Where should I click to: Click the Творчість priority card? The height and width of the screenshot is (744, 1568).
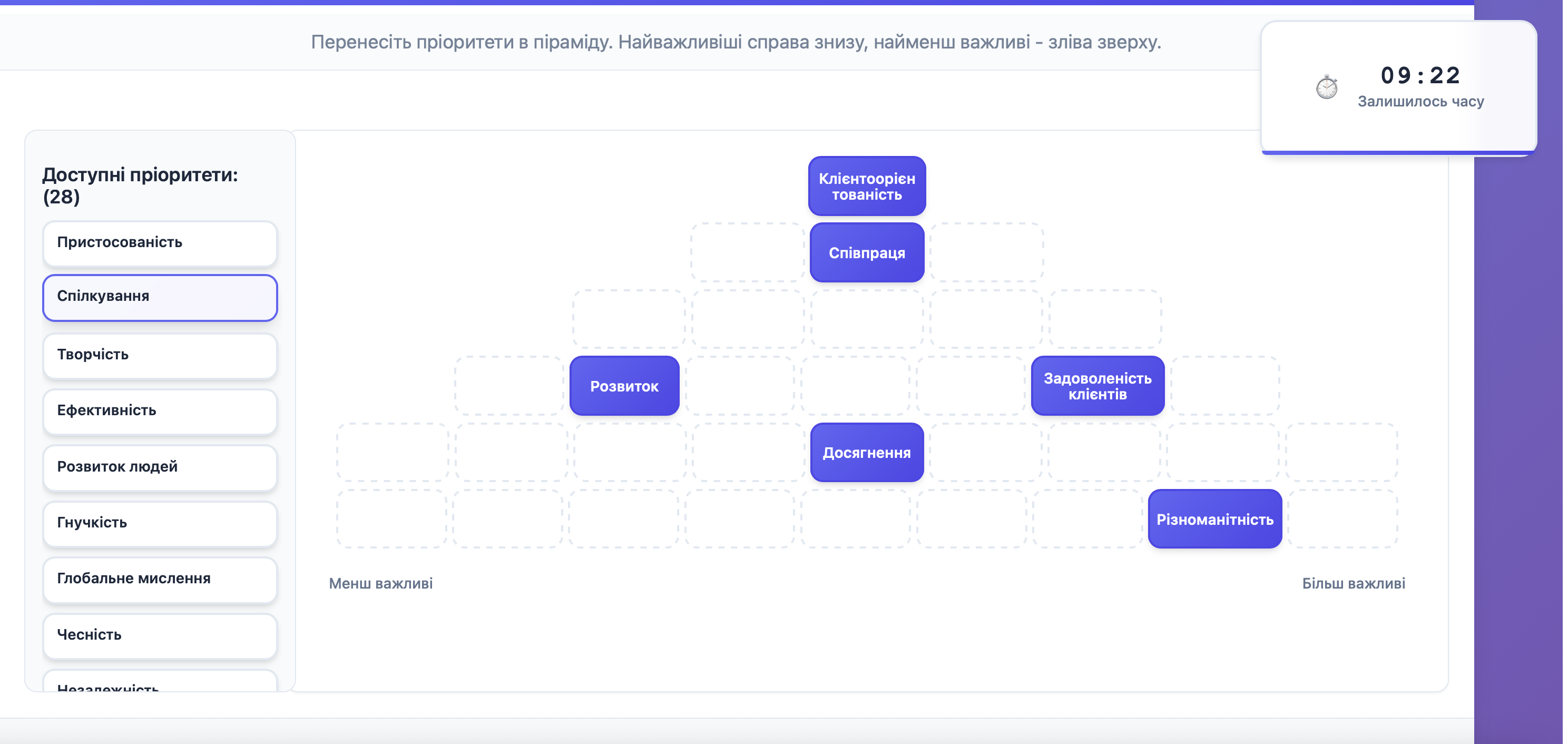pyautogui.click(x=160, y=356)
